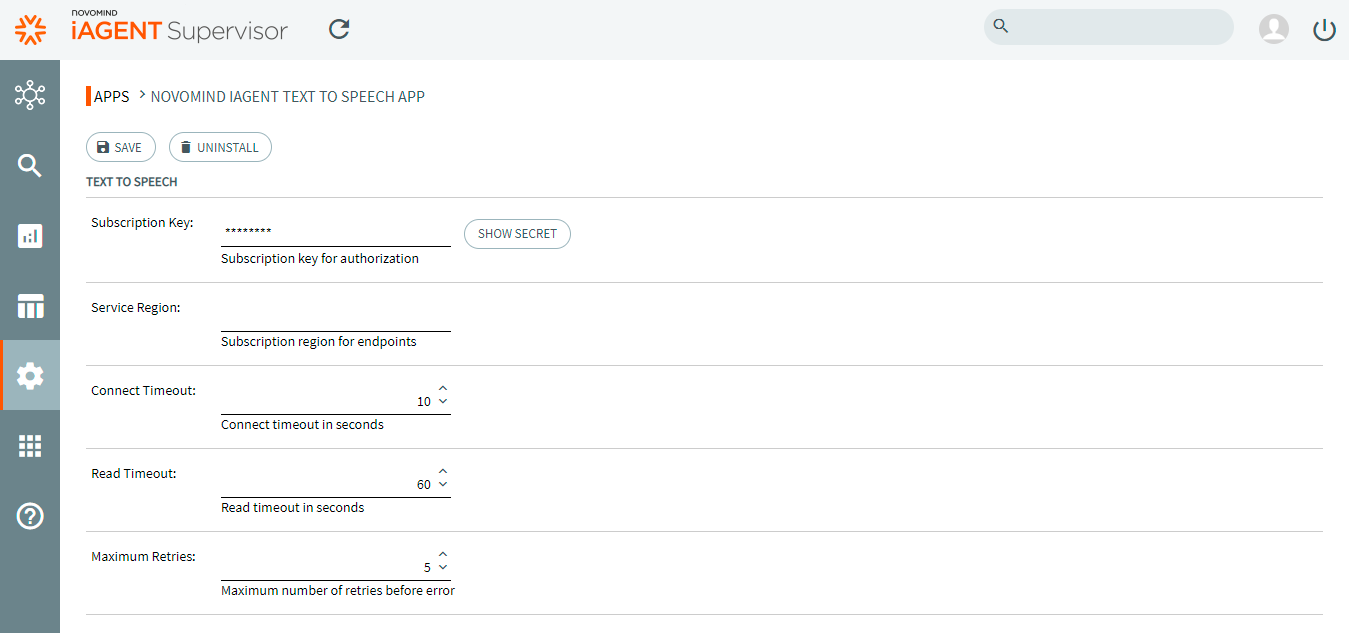Open the table layout sidebar icon
The height and width of the screenshot is (633, 1349).
pyautogui.click(x=30, y=306)
